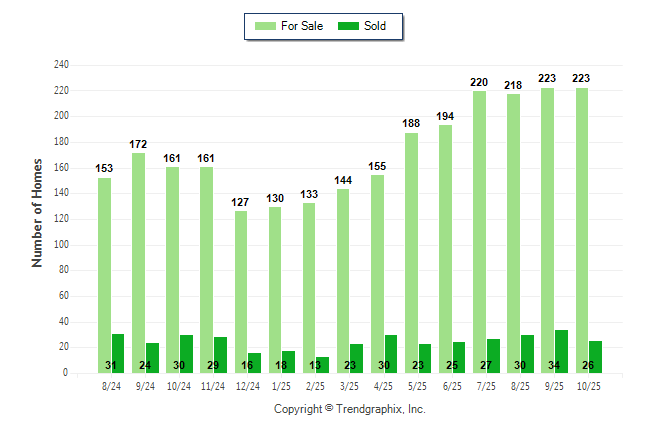Click the 7/25 For Sale bar labeled 220
The width and height of the screenshot is (646, 434).
[x=480, y=232]
